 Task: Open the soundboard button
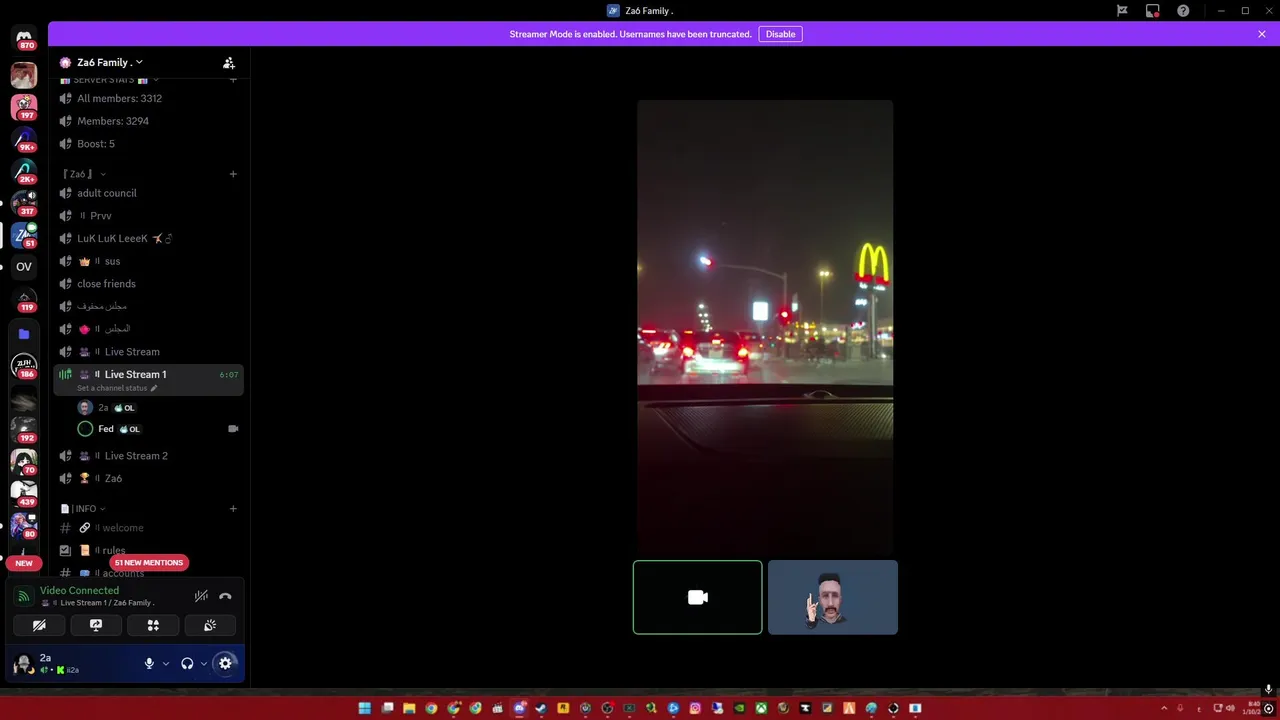tap(210, 625)
